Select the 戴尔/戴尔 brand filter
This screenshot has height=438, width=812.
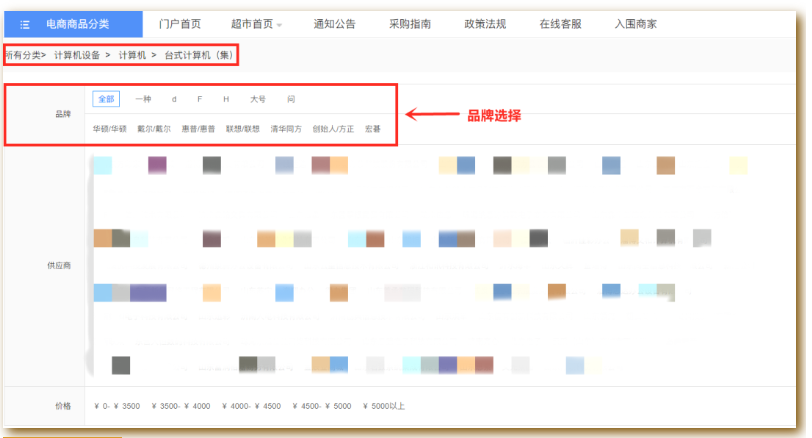[154, 129]
